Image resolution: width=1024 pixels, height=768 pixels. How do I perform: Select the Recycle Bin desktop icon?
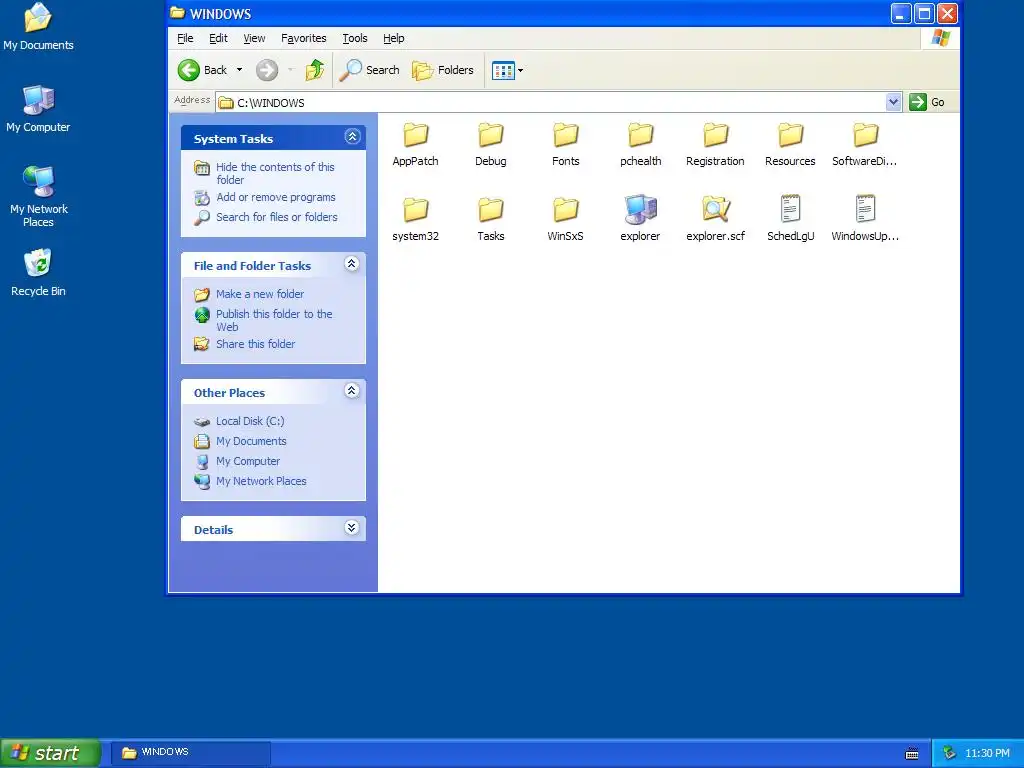click(x=38, y=273)
